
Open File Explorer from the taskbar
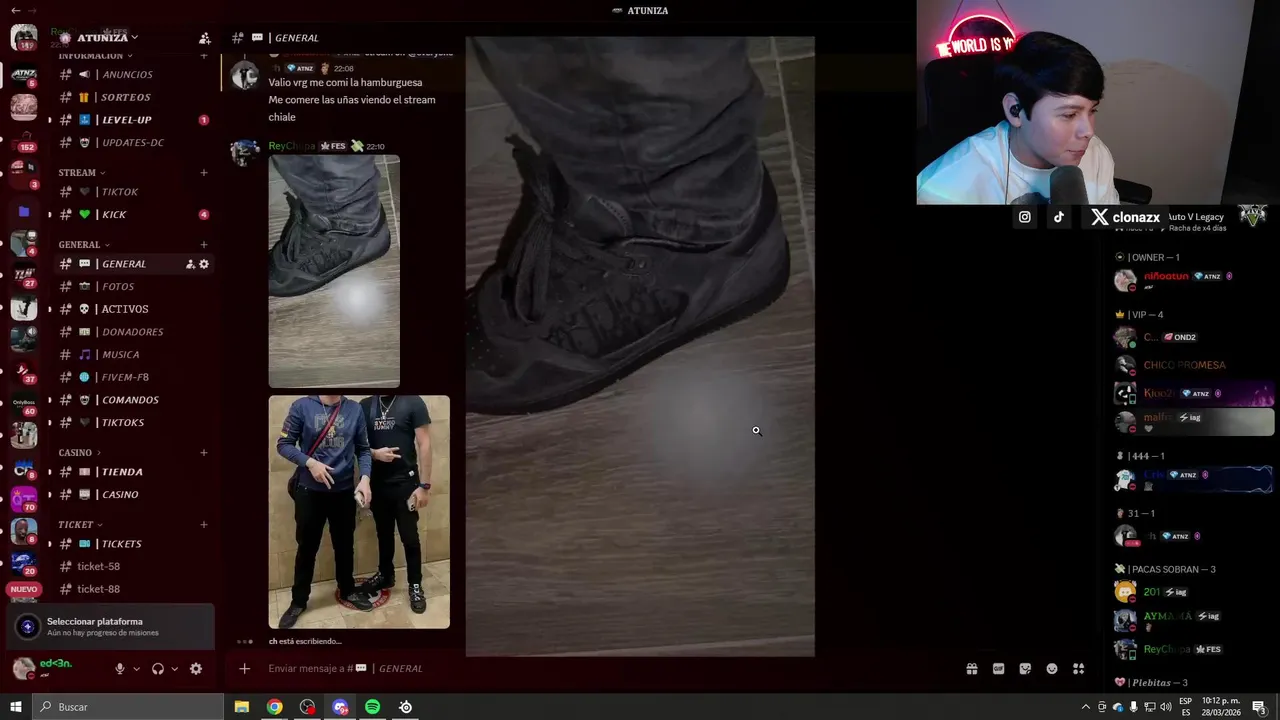click(x=241, y=707)
